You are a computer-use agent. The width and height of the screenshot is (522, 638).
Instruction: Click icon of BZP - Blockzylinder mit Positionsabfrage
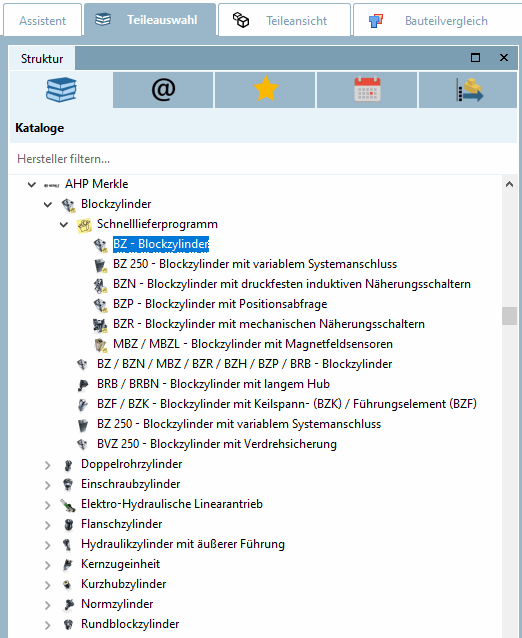click(x=100, y=305)
